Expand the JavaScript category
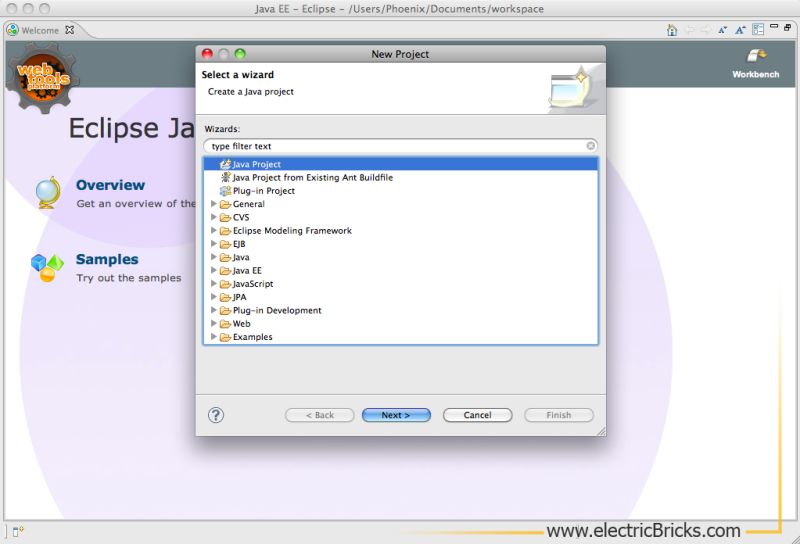 tap(214, 283)
